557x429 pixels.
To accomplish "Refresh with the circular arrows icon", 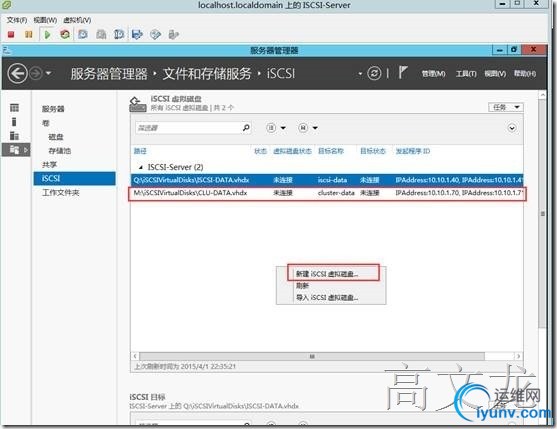I will pos(374,74).
